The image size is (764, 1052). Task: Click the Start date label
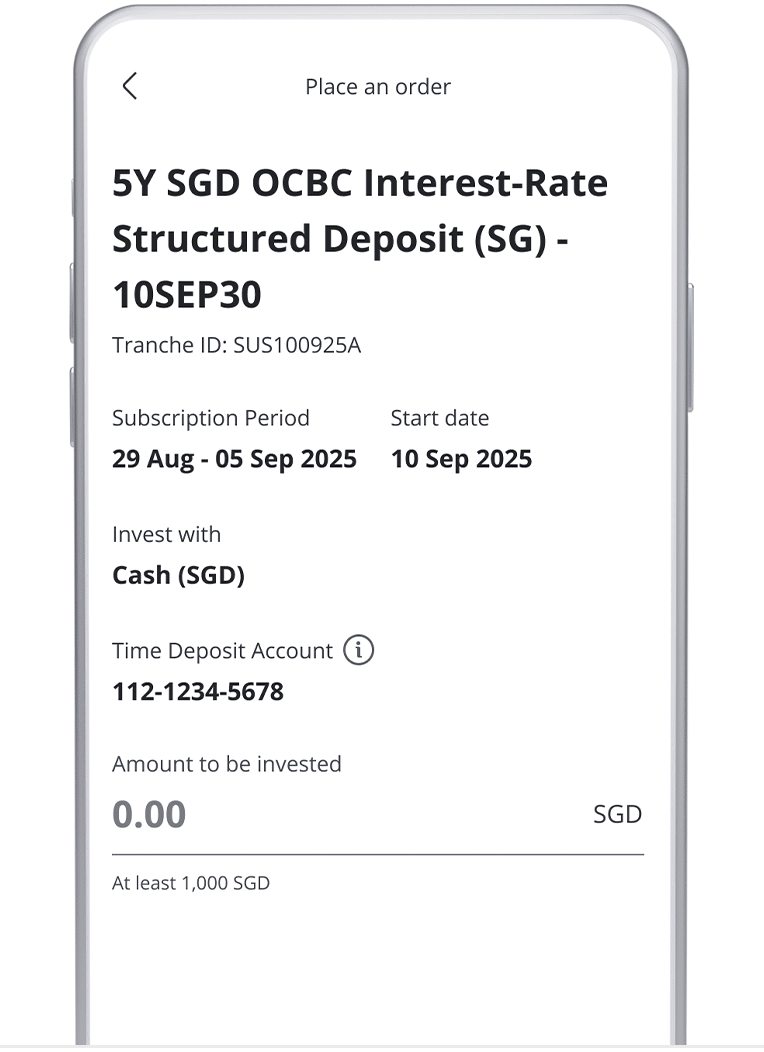(x=440, y=418)
